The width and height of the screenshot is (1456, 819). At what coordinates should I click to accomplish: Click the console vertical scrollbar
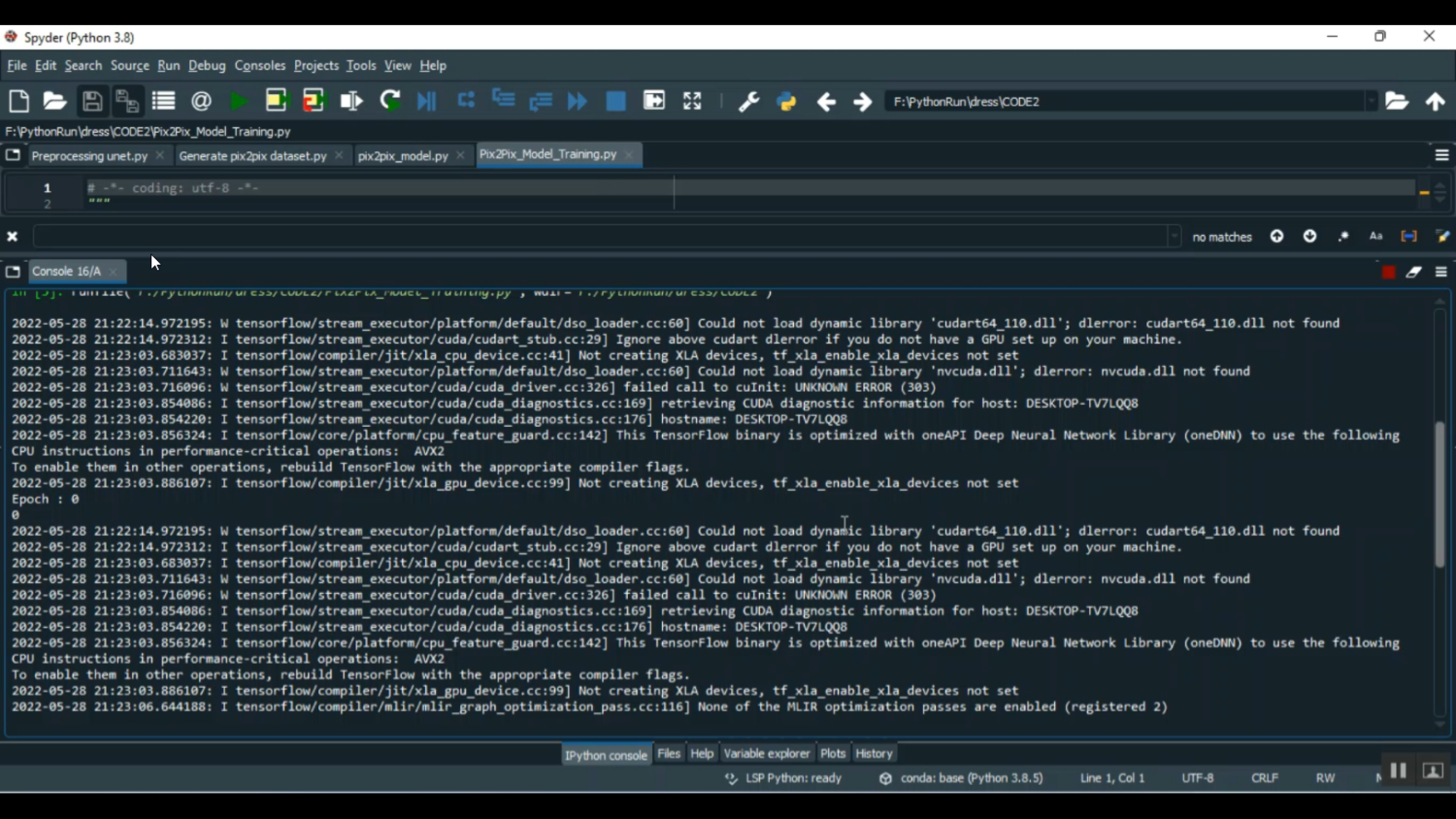coord(1439,495)
